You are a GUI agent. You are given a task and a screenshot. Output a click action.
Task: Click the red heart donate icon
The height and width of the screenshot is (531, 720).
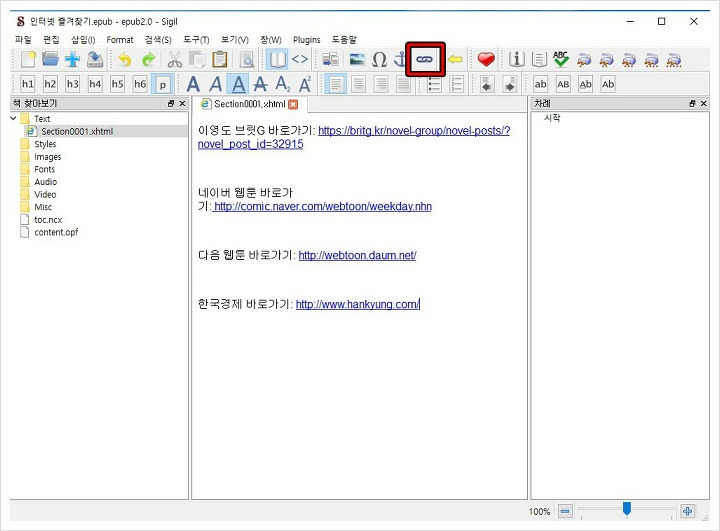[x=486, y=60]
